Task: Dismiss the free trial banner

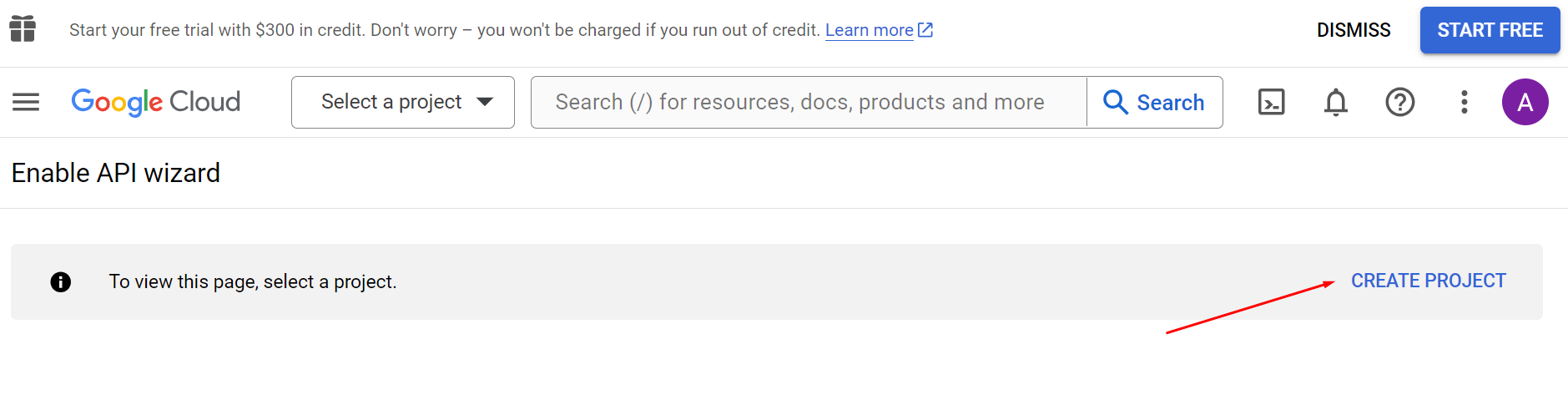Action: click(x=1353, y=30)
